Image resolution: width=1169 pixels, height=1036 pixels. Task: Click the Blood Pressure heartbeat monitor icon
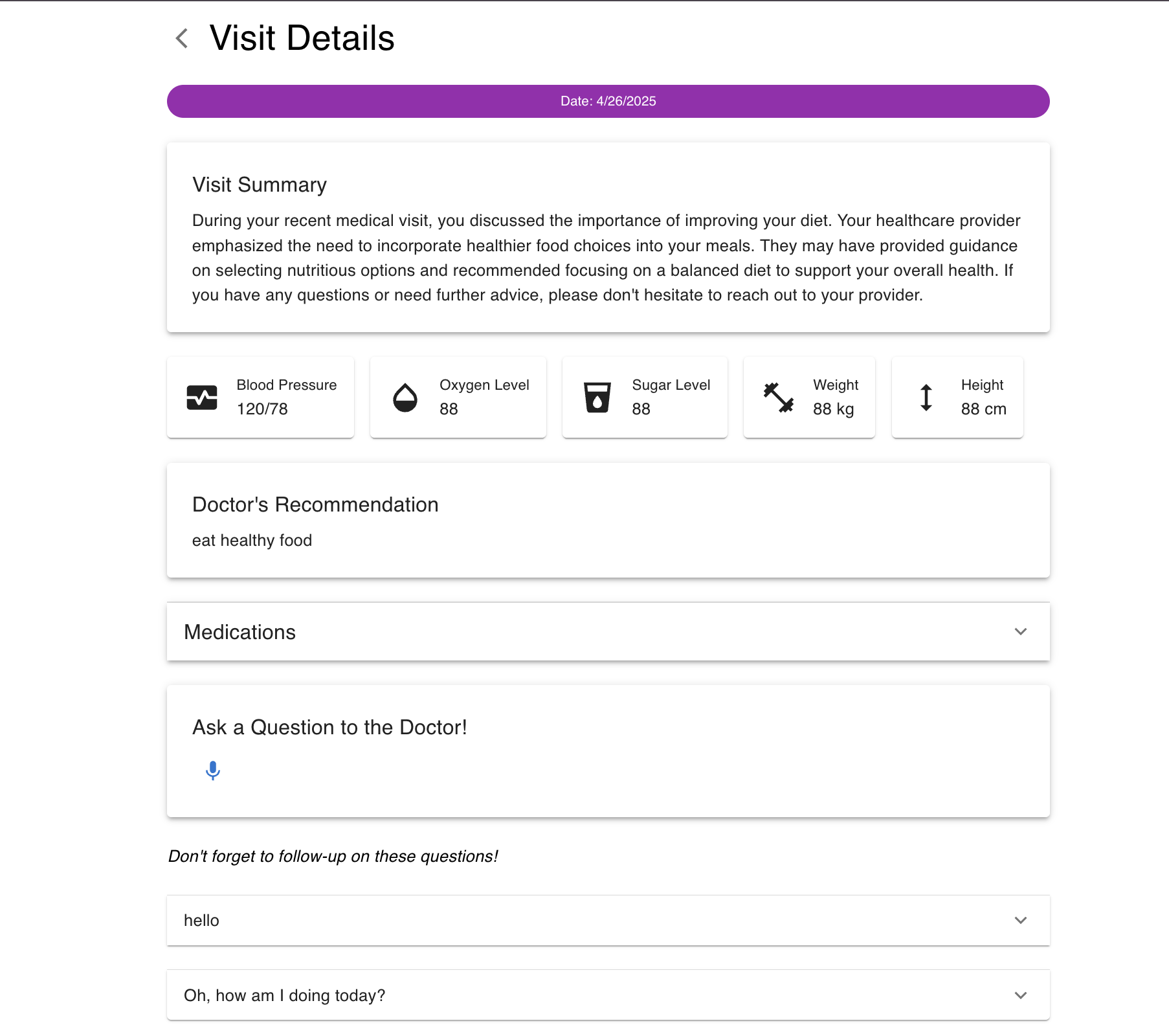202,398
